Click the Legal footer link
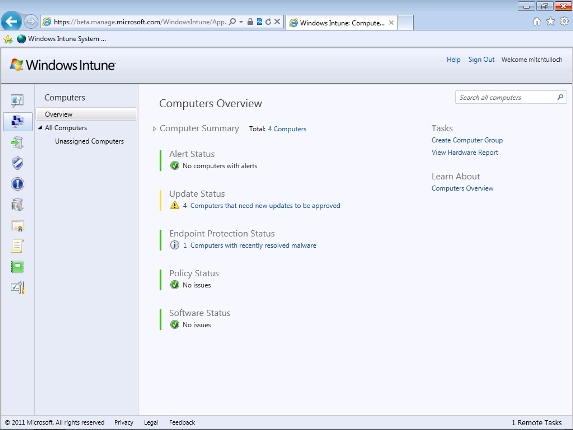This screenshot has height=430, width=573. (151, 422)
